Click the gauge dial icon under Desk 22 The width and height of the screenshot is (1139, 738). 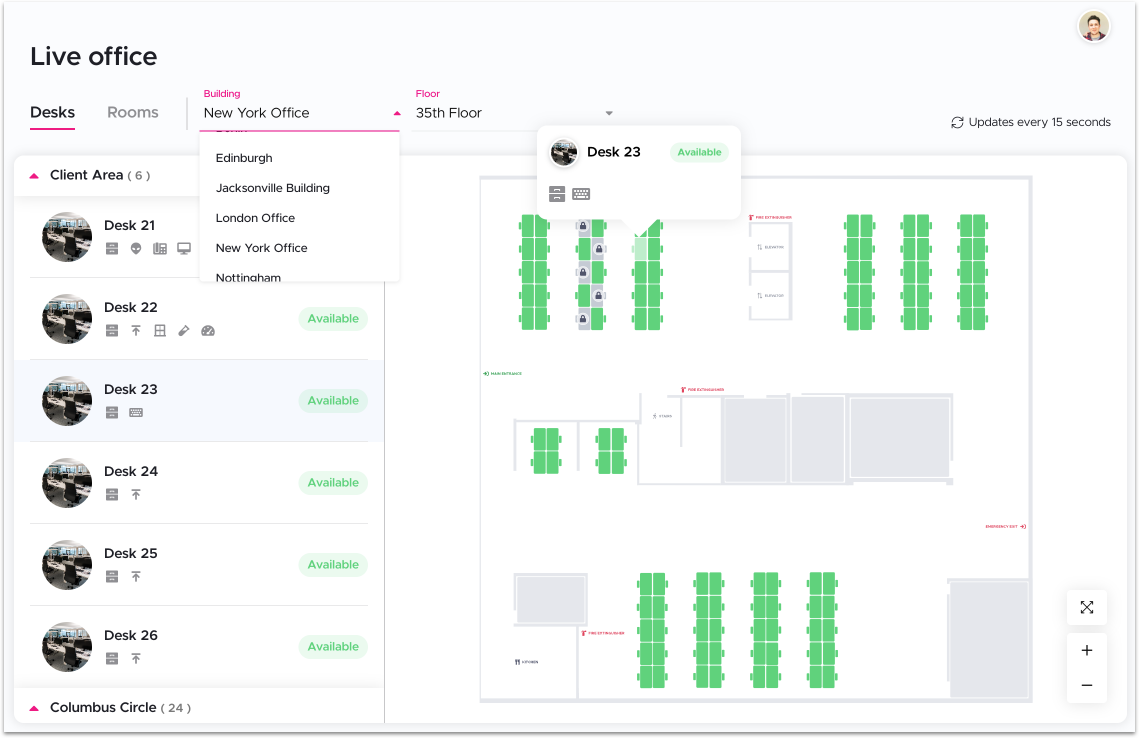click(208, 331)
